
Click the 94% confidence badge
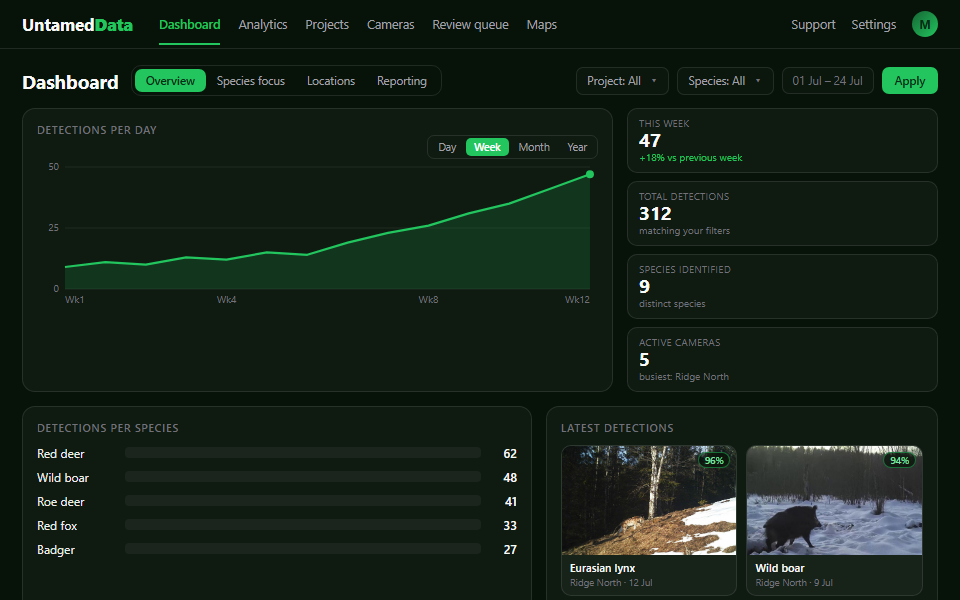tap(899, 460)
